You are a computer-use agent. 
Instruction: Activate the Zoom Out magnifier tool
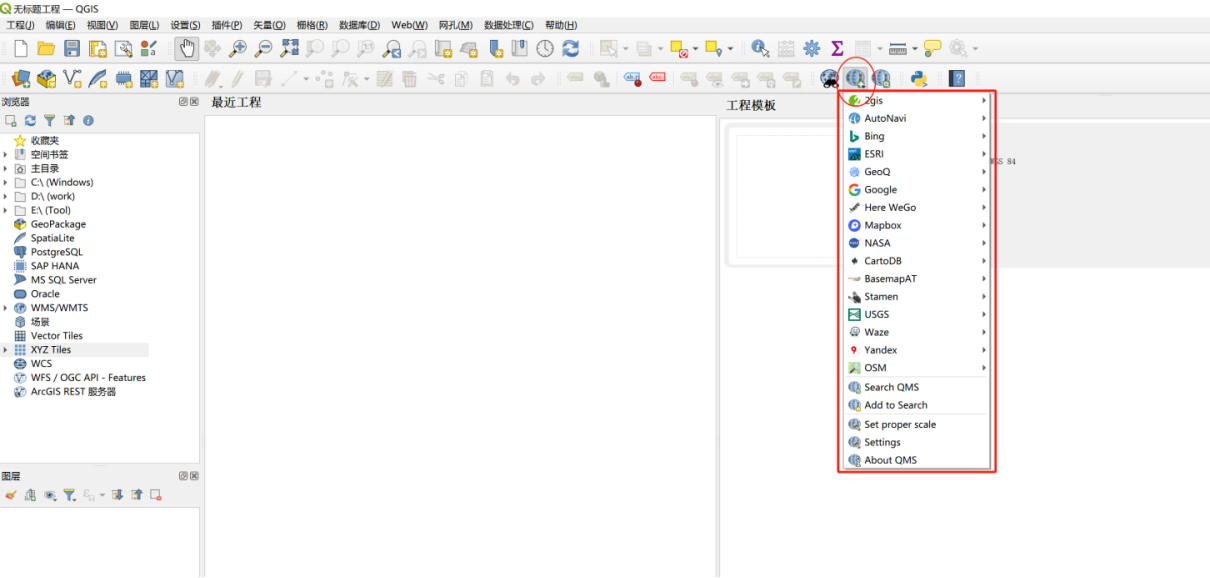(264, 48)
